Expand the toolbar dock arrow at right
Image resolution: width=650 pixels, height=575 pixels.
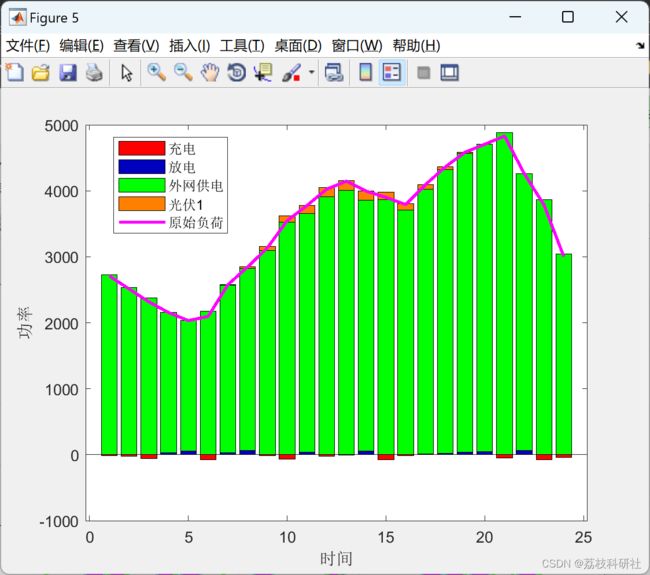pyautogui.click(x=640, y=46)
